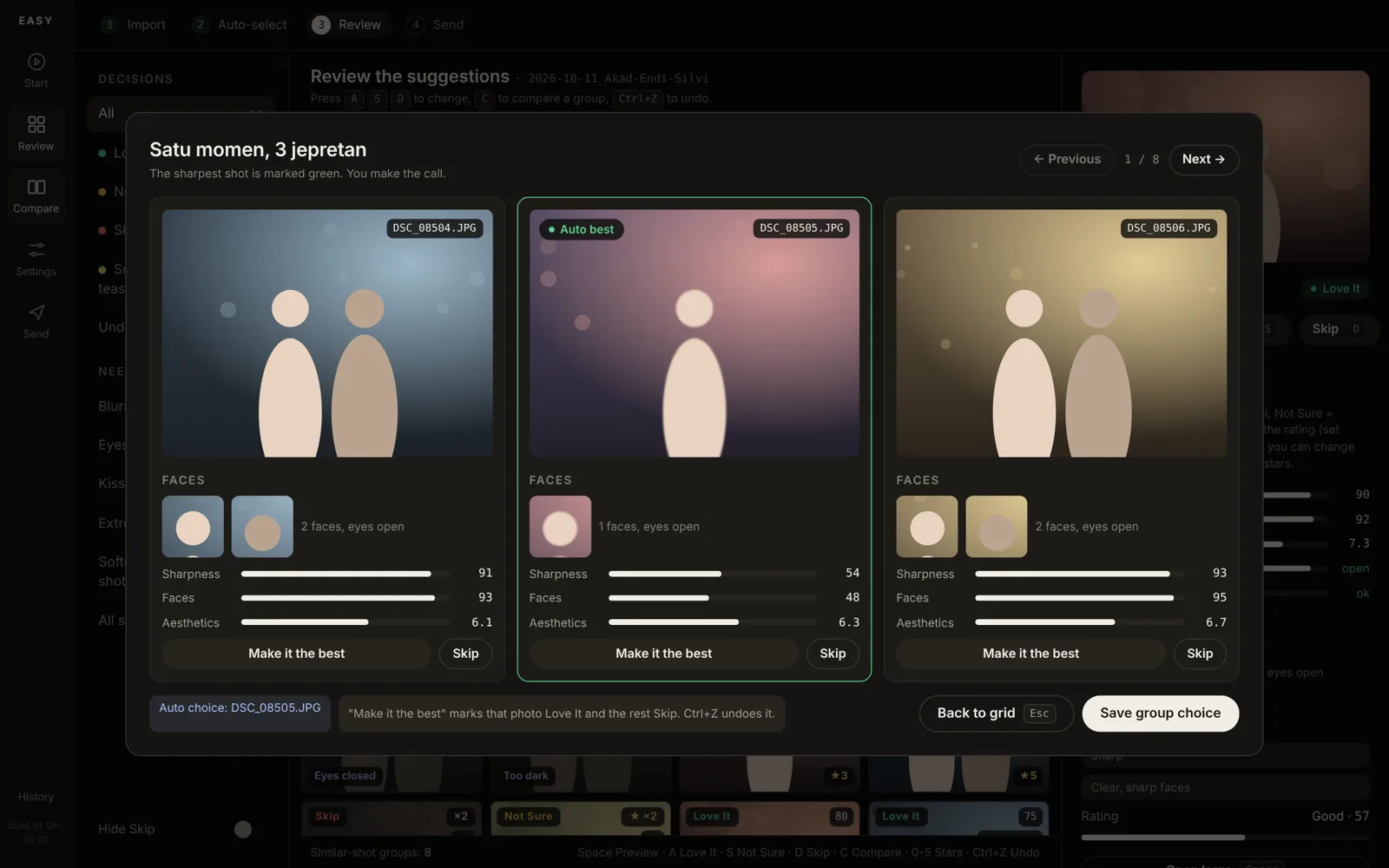Make DSC_08505.JPG the best
The width and height of the screenshot is (1389, 868).
pos(663,654)
